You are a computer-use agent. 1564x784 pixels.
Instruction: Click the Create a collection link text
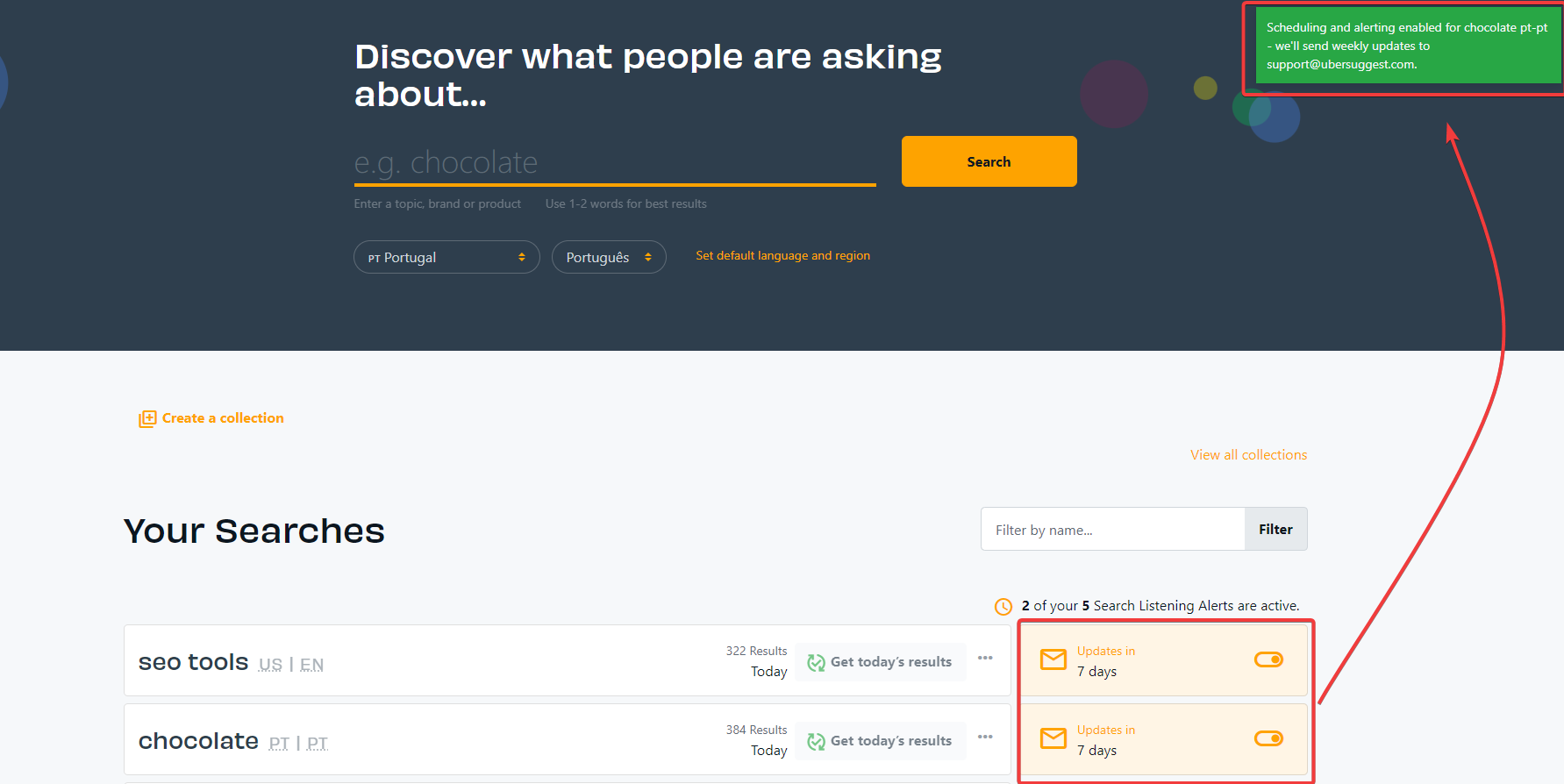pos(223,418)
